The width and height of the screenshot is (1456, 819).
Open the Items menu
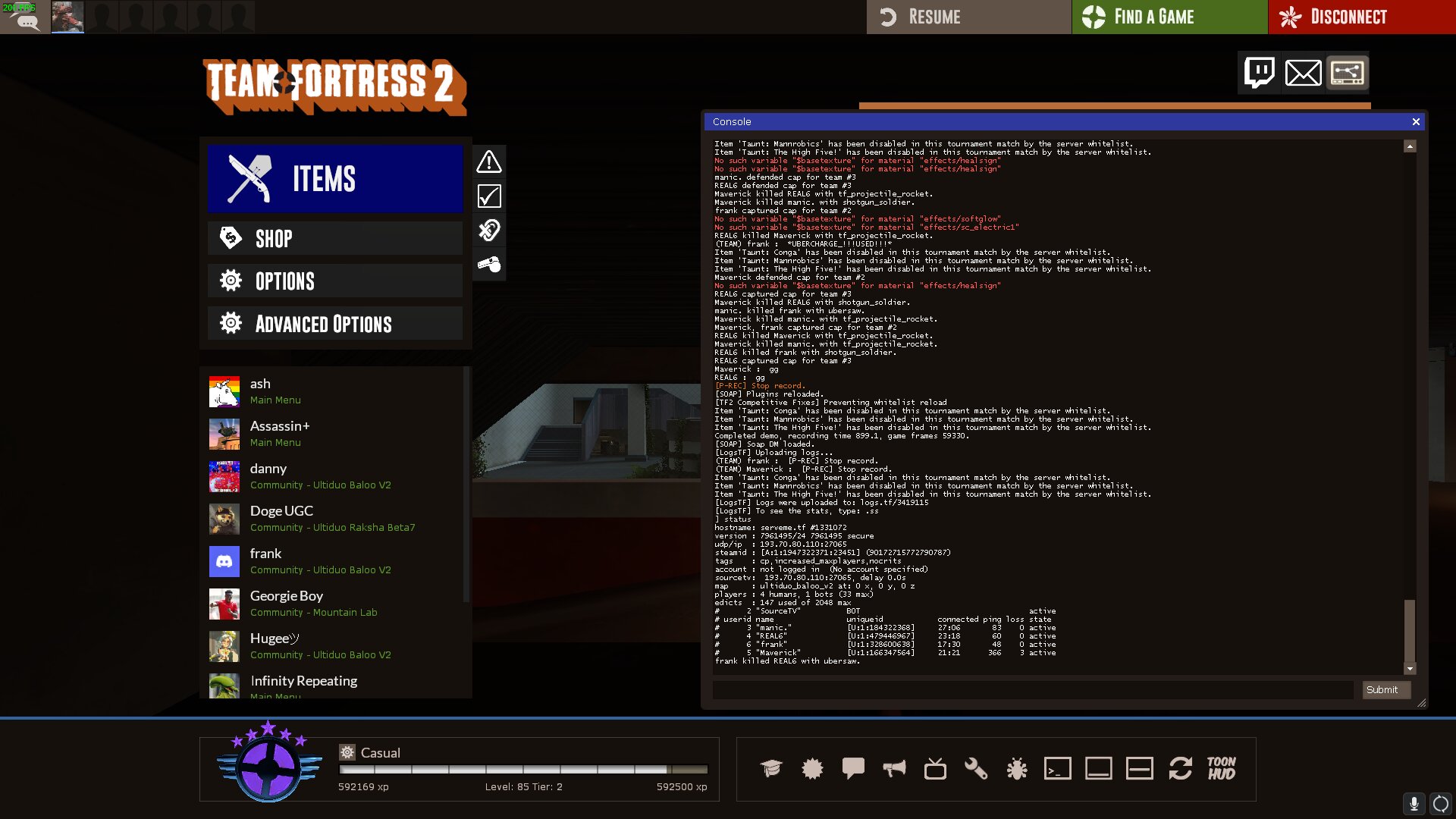(335, 179)
